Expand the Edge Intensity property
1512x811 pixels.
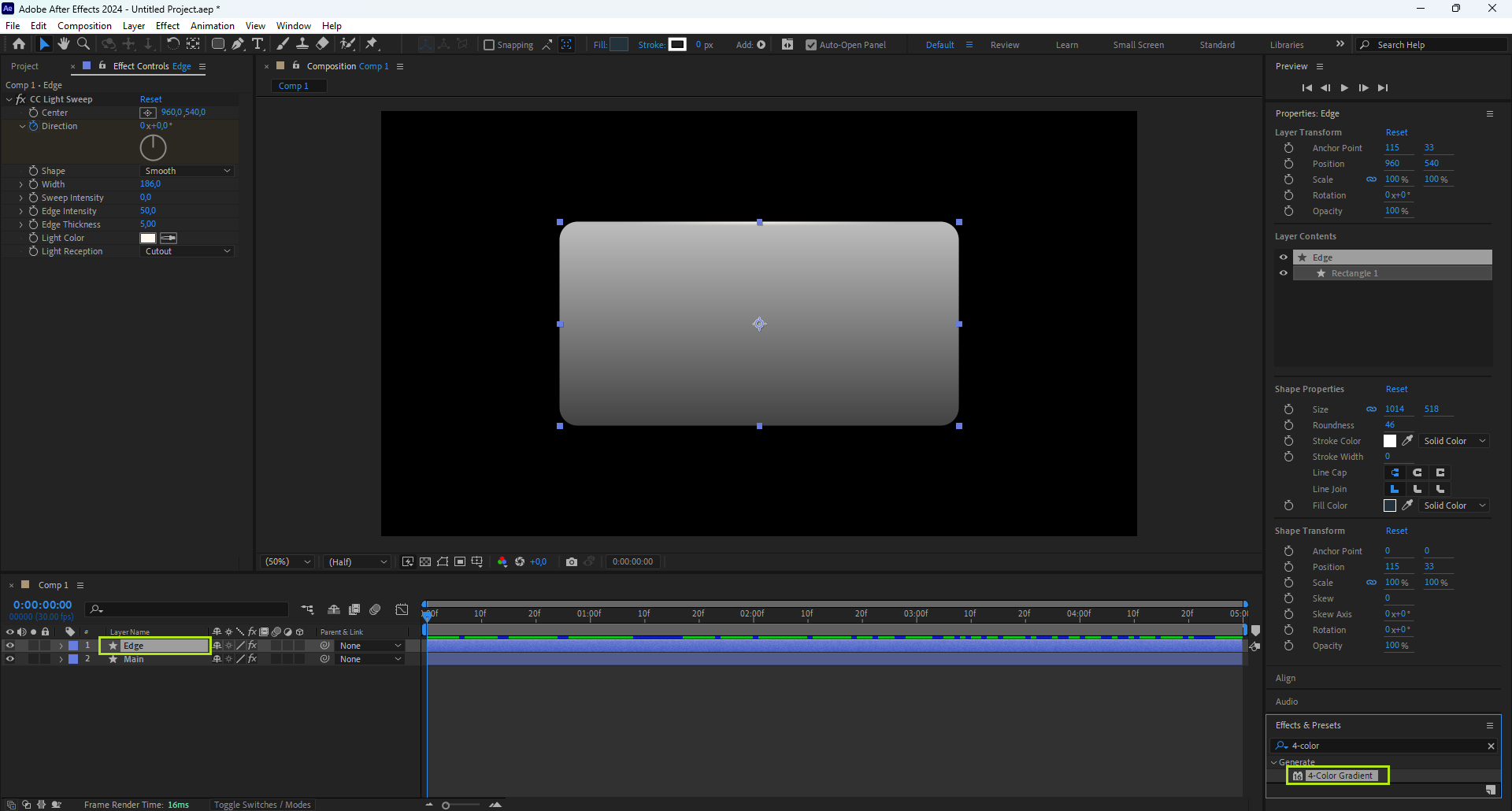(21, 211)
